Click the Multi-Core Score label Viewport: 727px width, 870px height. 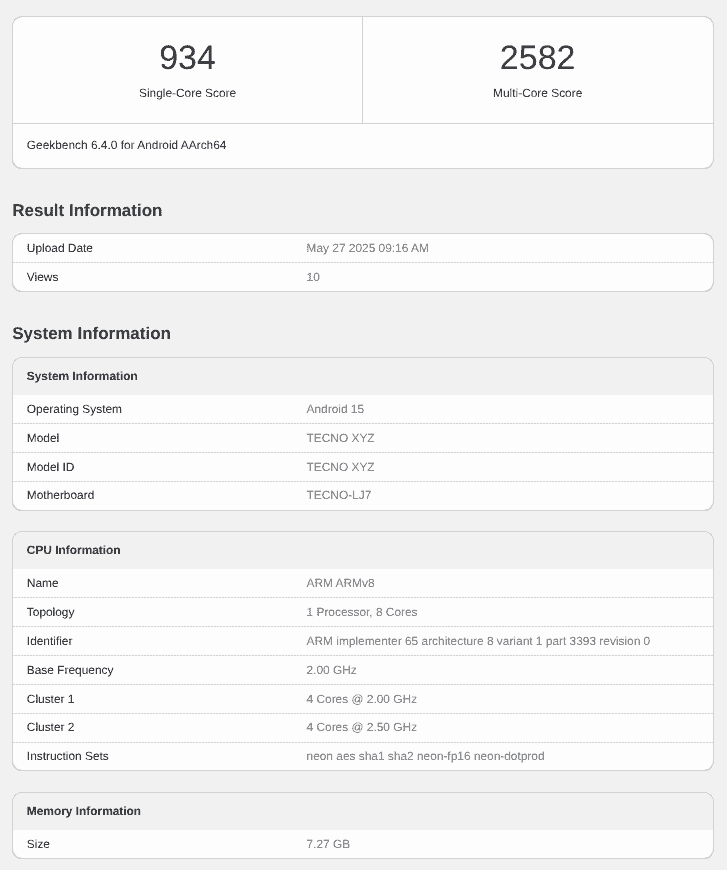pos(537,93)
